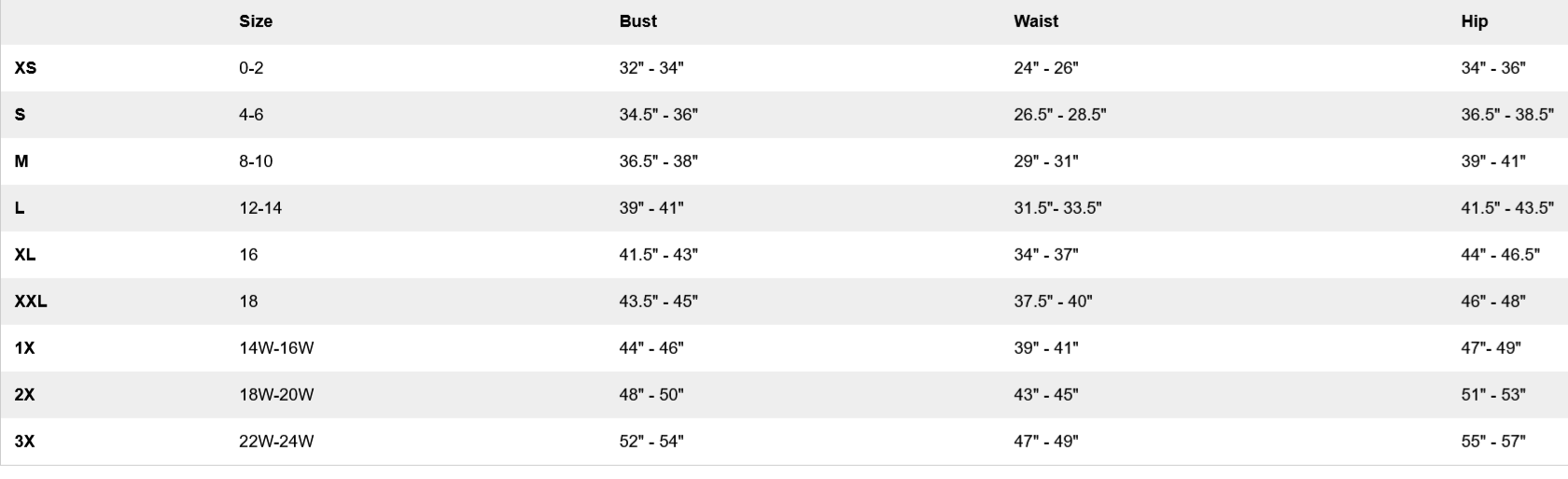The image size is (1568, 479).
Task: Click waist measurement 31.5"- 33.5" for L
Action: point(1057,208)
